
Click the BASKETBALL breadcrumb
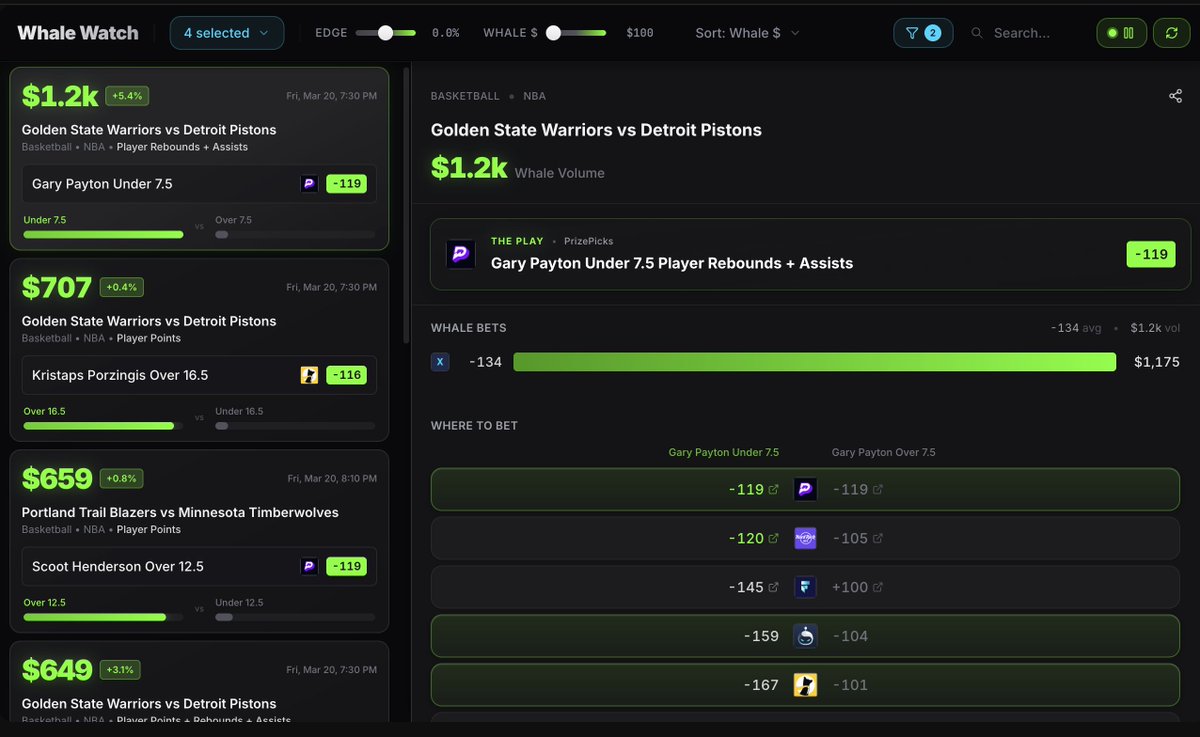click(465, 97)
